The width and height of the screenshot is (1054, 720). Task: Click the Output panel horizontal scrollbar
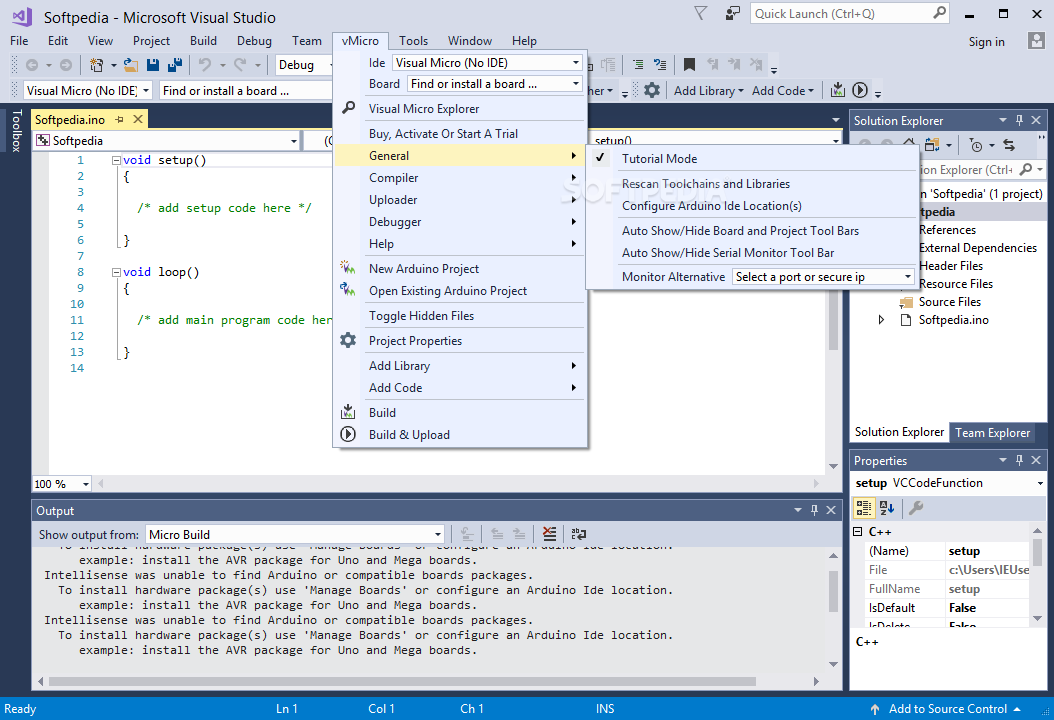(x=403, y=682)
